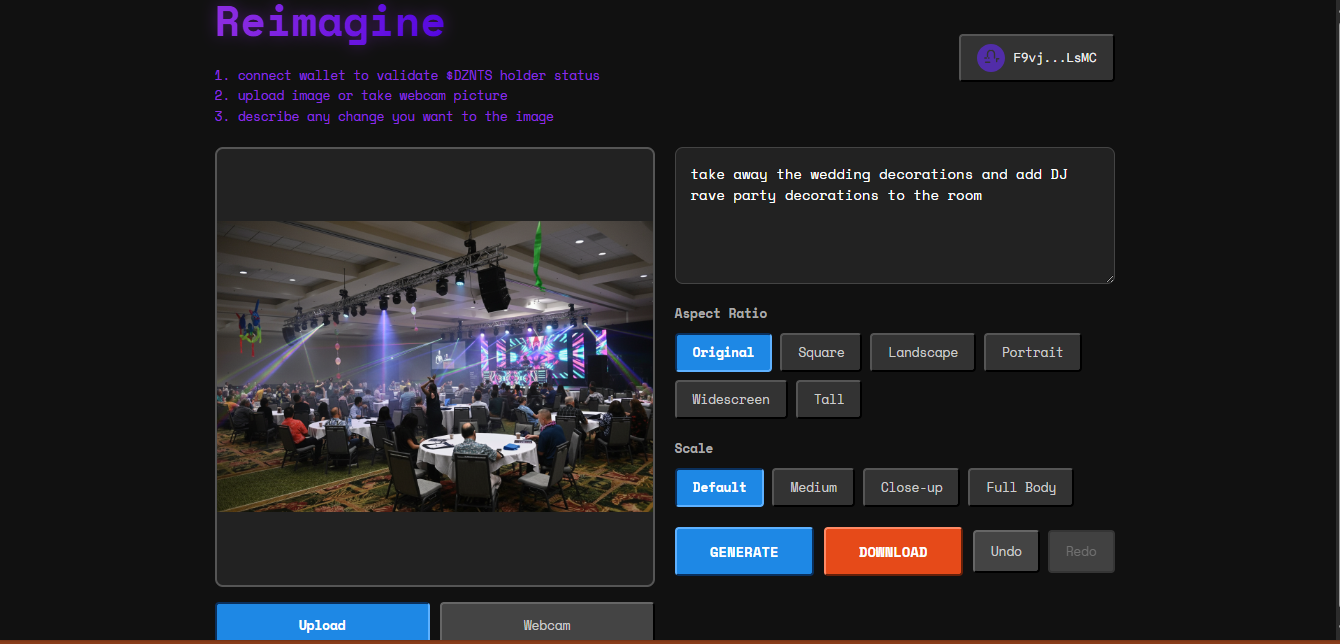This screenshot has width=1340, height=644.
Task: Switch to Portrait aspect ratio
Action: coord(1032,352)
